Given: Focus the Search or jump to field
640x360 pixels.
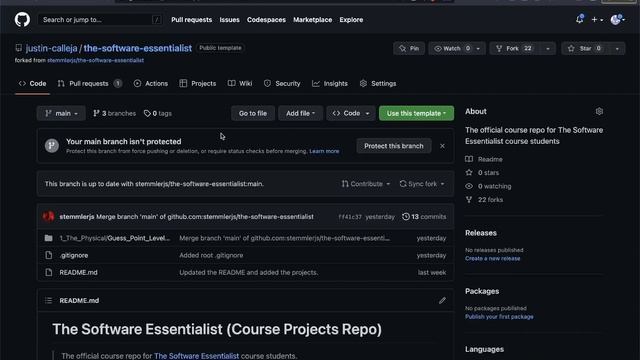Looking at the screenshot, I should pyautogui.click(x=100, y=20).
